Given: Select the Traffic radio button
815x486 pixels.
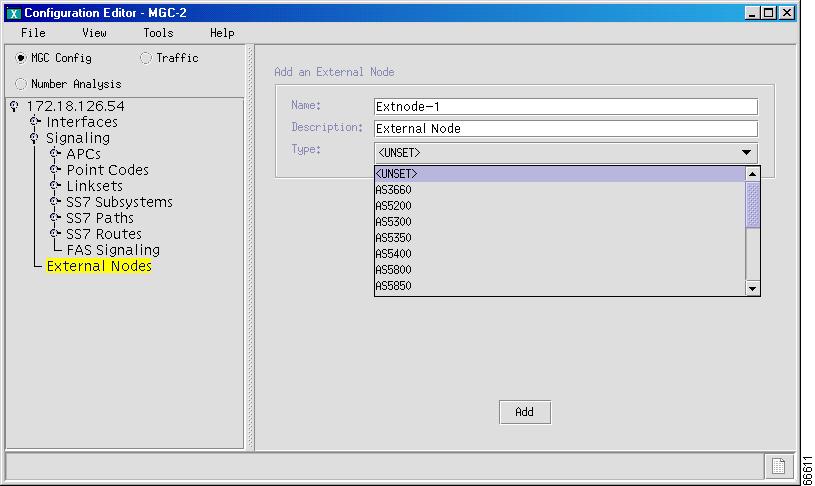Looking at the screenshot, I should (146, 58).
